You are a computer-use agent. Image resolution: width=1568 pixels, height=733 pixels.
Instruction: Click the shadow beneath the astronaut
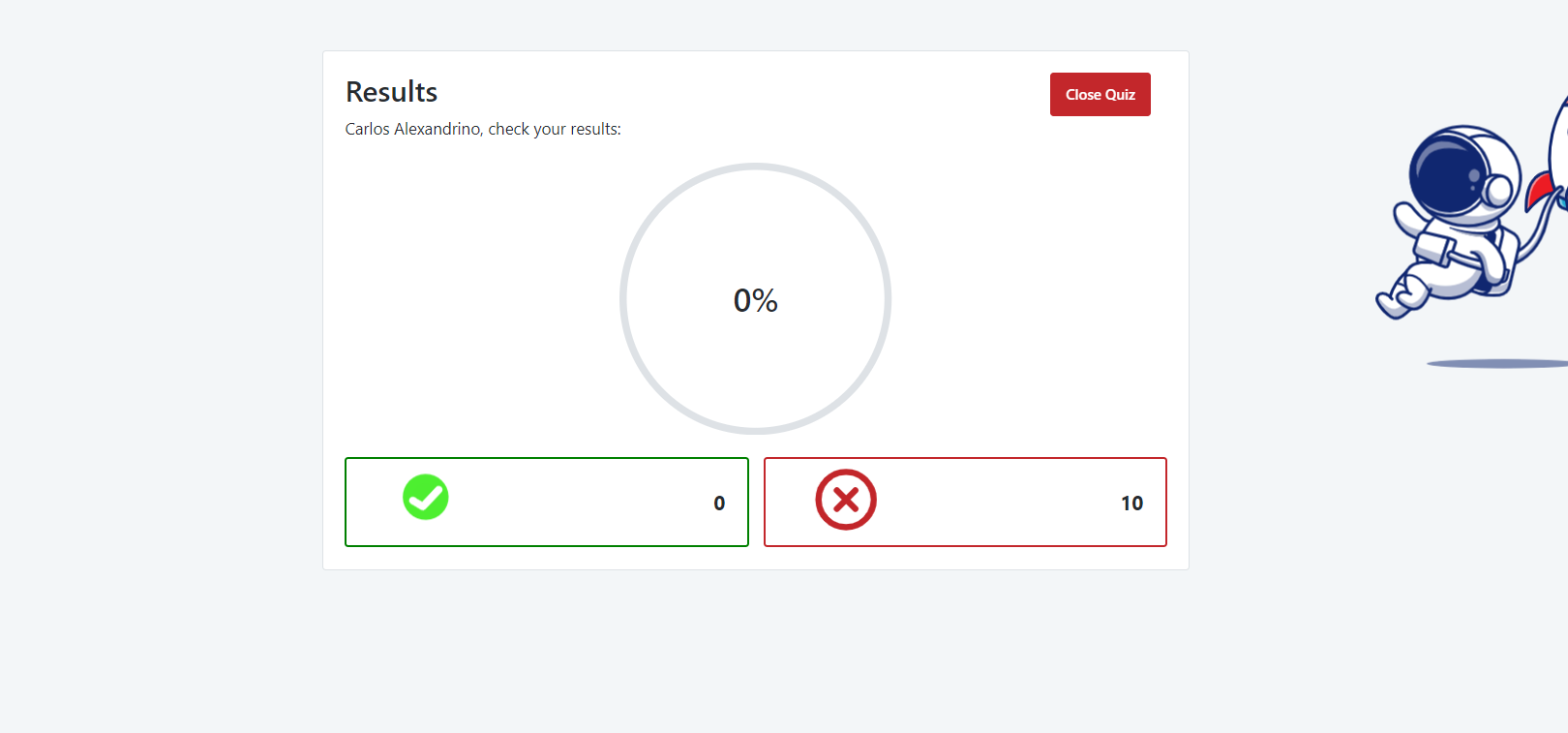pyautogui.click(x=1495, y=364)
